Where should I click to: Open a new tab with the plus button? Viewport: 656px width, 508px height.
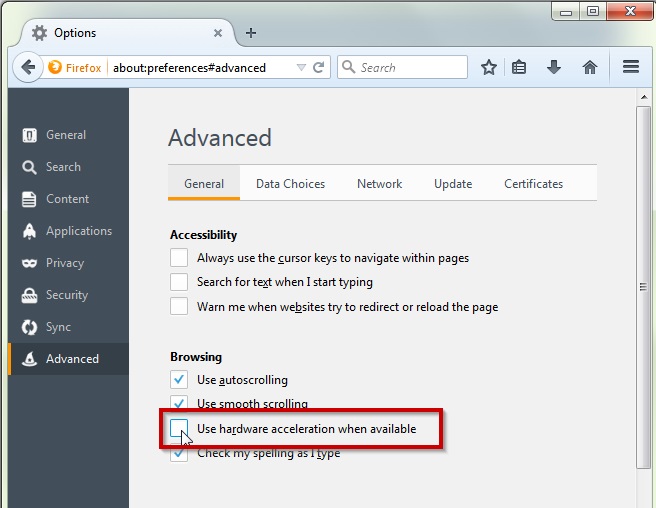click(x=251, y=33)
